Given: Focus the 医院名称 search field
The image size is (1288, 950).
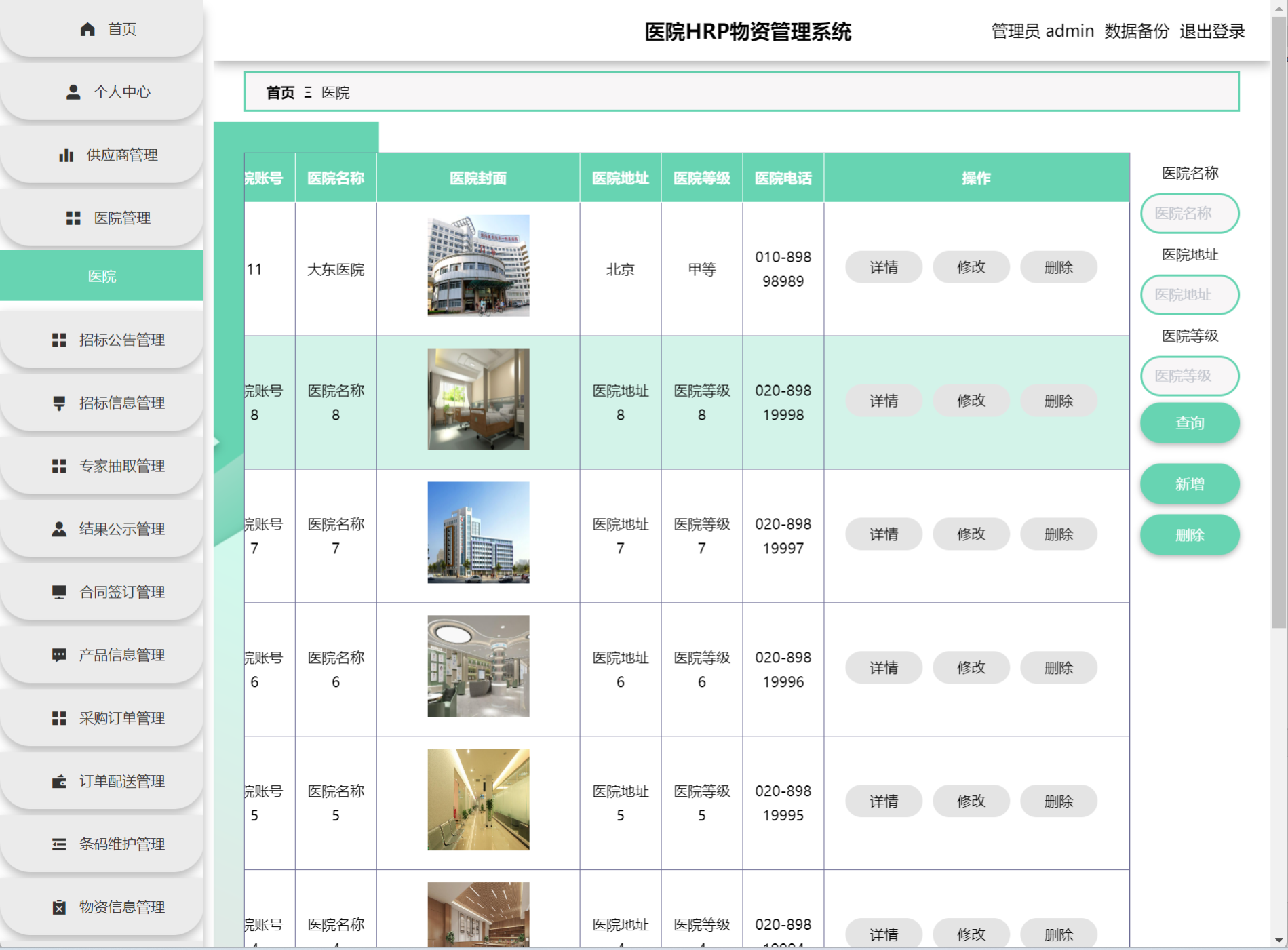Looking at the screenshot, I should pos(1190,214).
